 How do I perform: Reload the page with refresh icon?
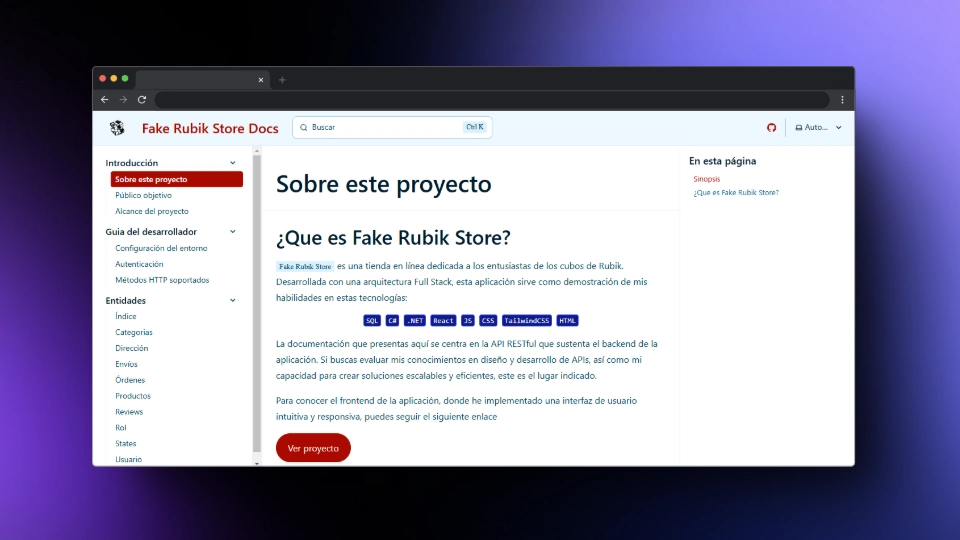pos(142,99)
